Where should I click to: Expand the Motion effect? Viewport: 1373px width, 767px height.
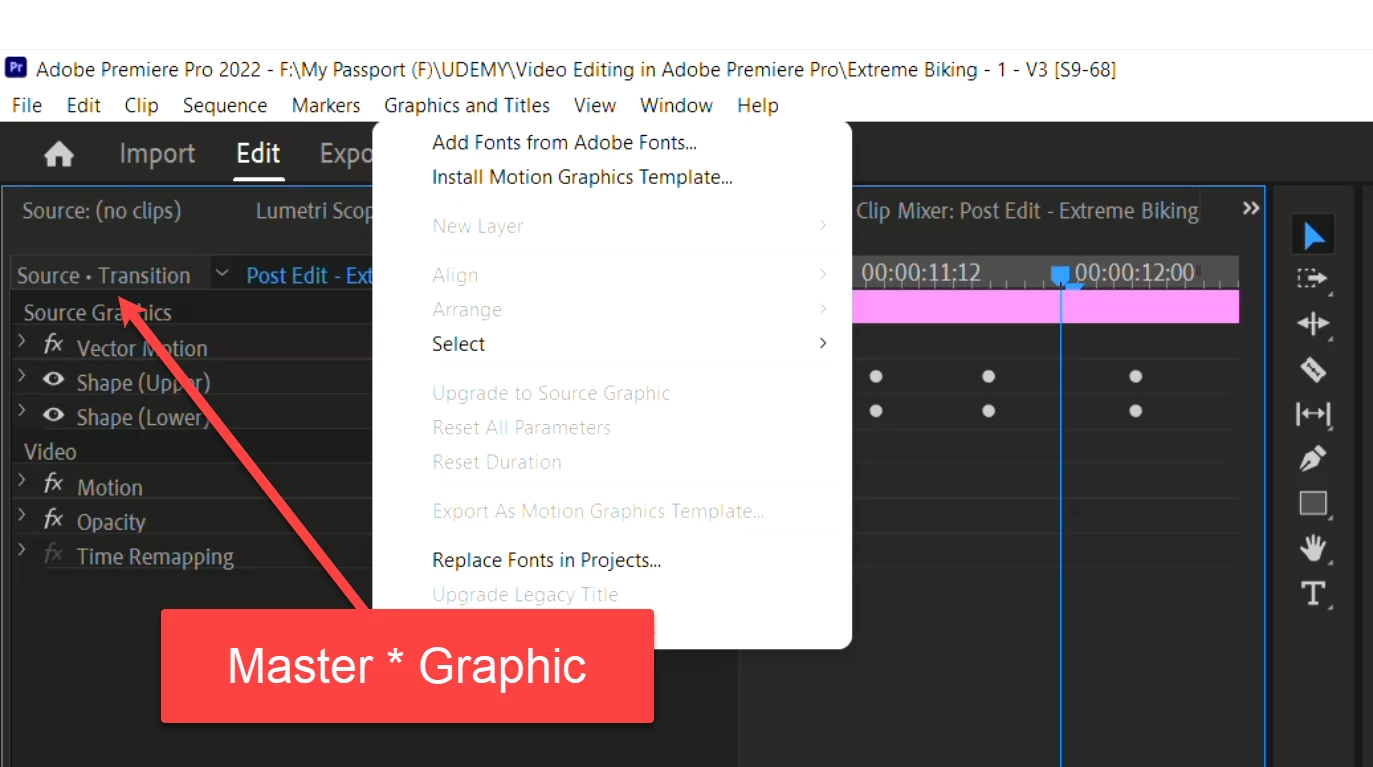tap(22, 481)
